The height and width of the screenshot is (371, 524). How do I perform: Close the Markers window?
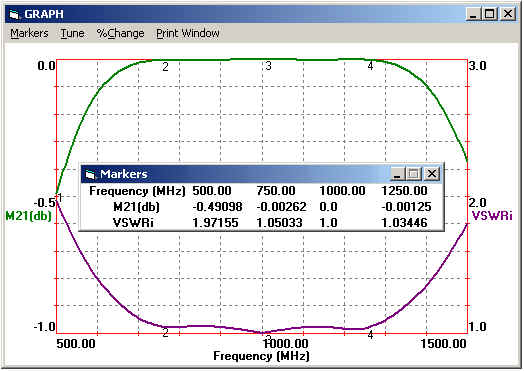tap(432, 174)
